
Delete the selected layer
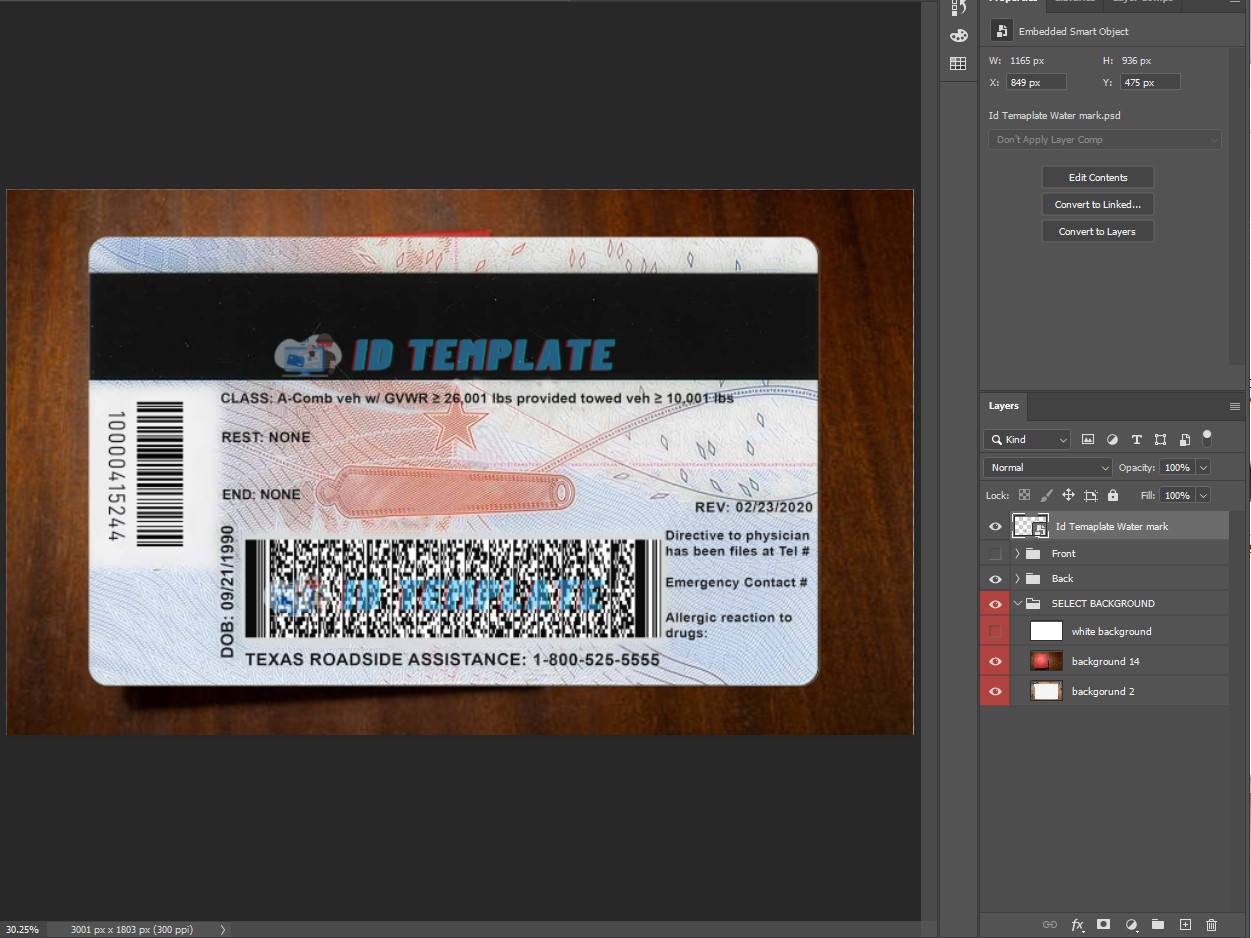click(x=1212, y=925)
